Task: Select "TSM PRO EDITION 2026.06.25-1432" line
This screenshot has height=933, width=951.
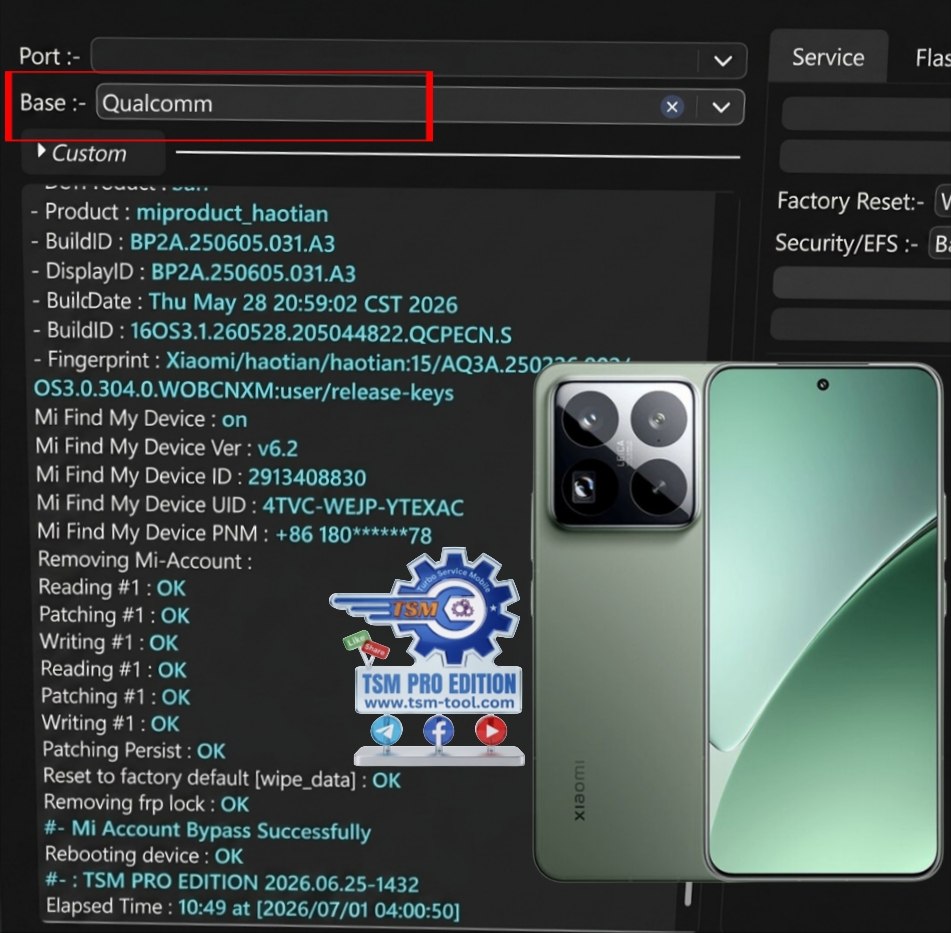Action: pyautogui.click(x=232, y=882)
